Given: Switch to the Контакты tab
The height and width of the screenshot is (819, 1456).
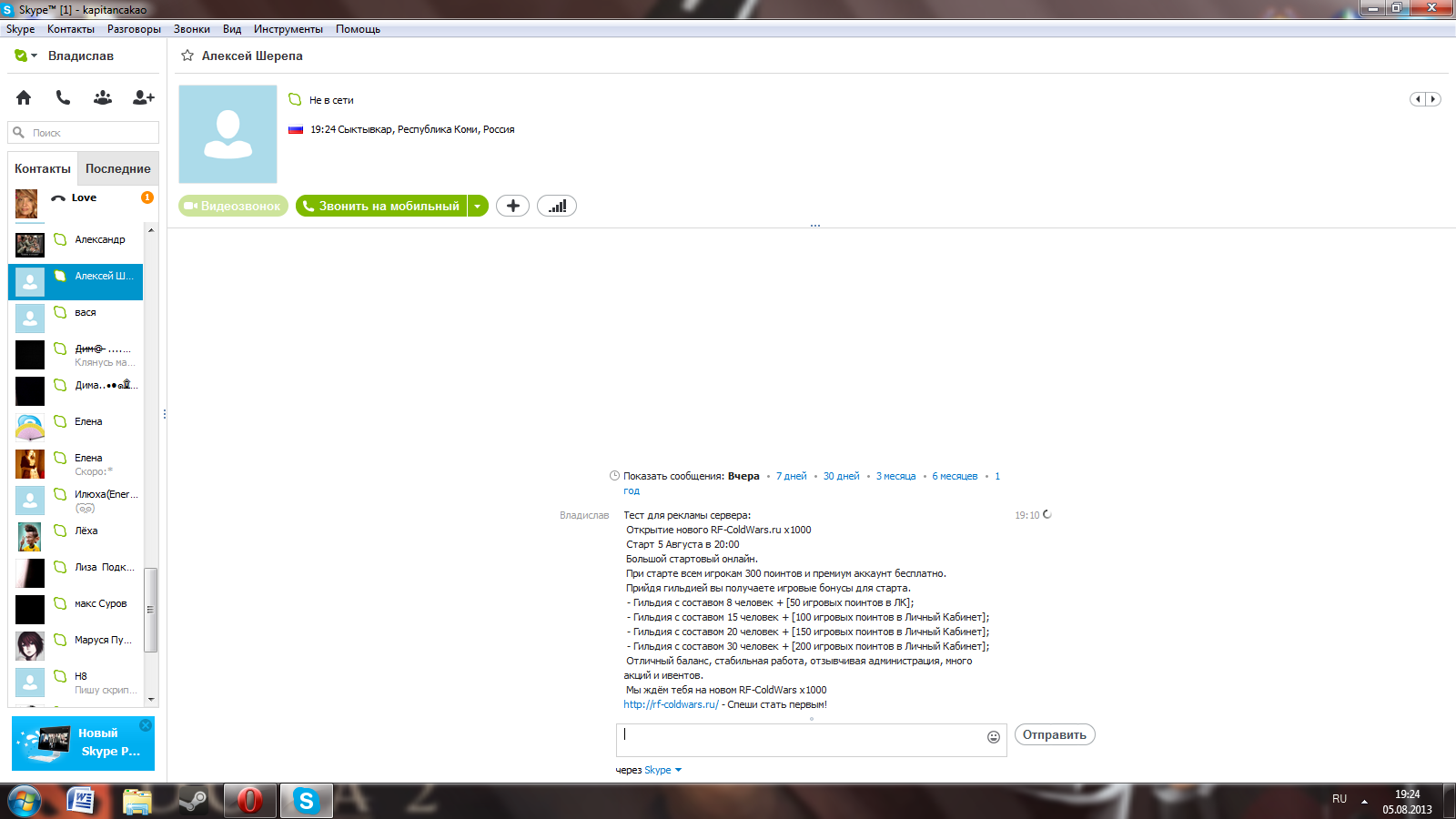Looking at the screenshot, I should [x=43, y=168].
